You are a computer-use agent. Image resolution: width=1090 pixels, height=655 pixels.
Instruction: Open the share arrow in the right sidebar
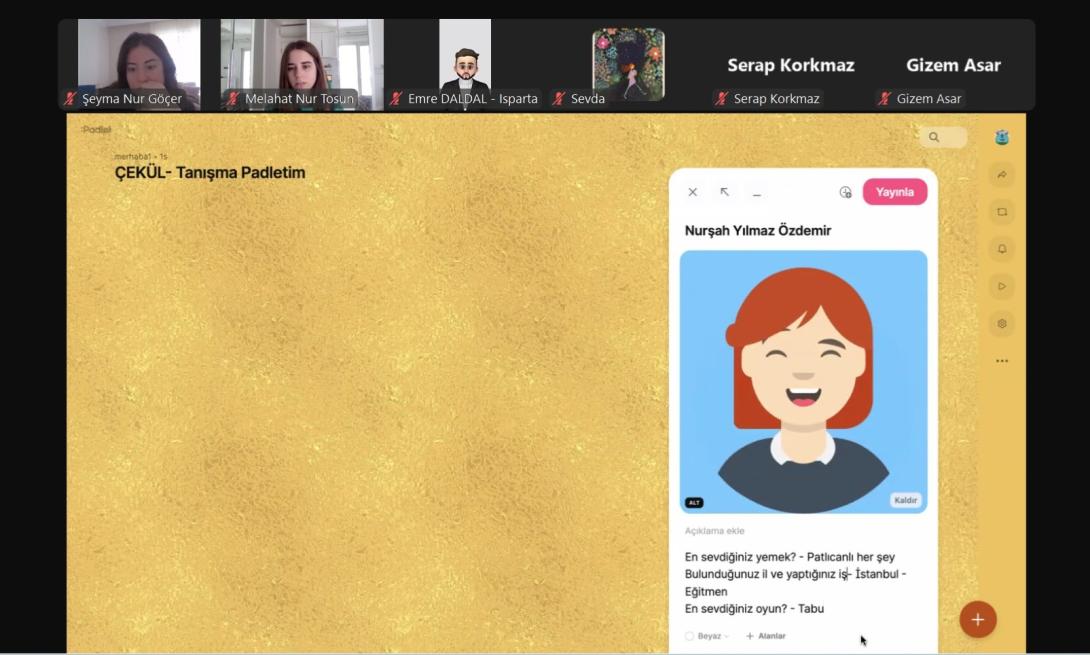tap(1002, 175)
